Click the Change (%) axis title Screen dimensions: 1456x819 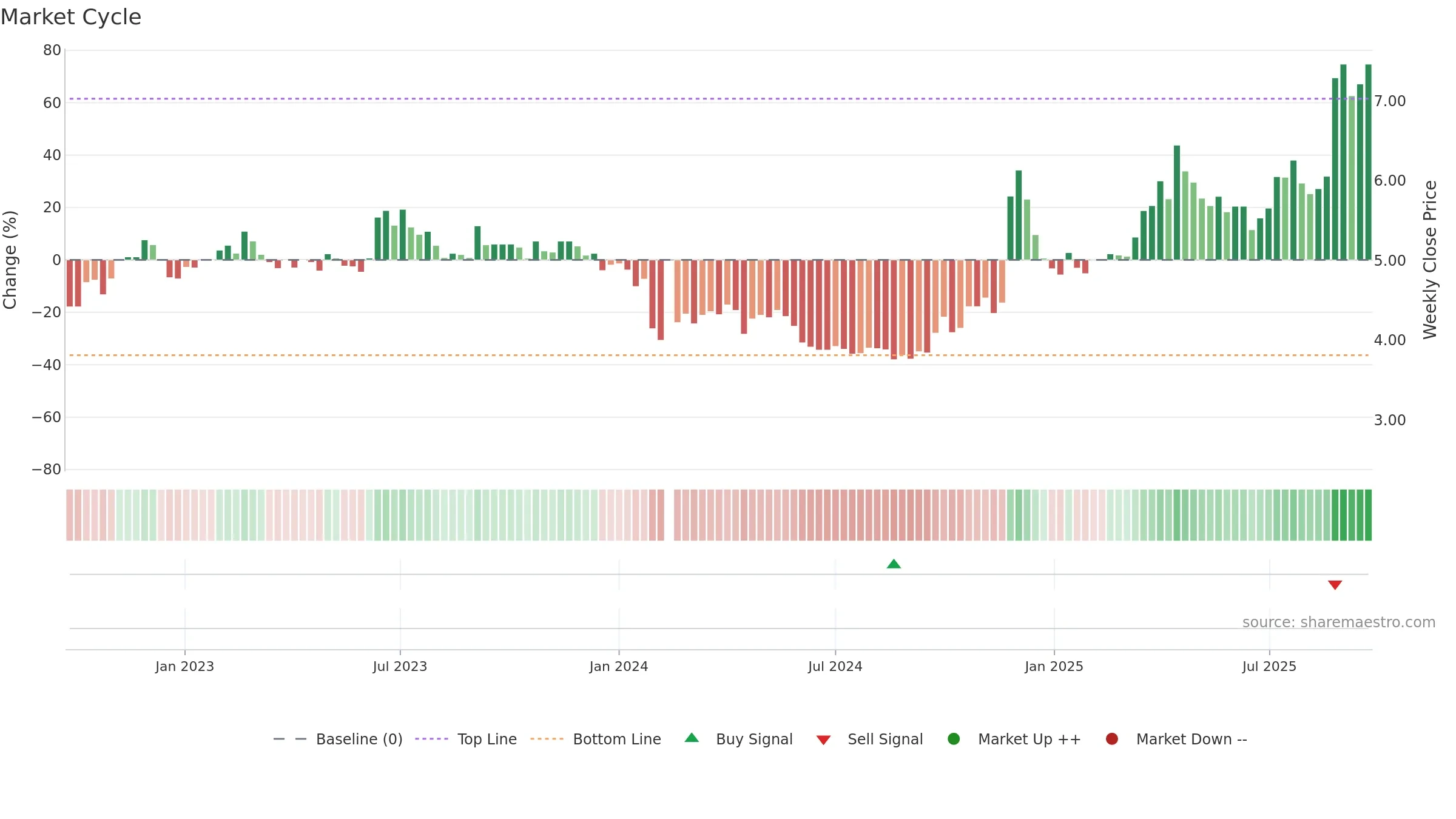click(x=10, y=260)
